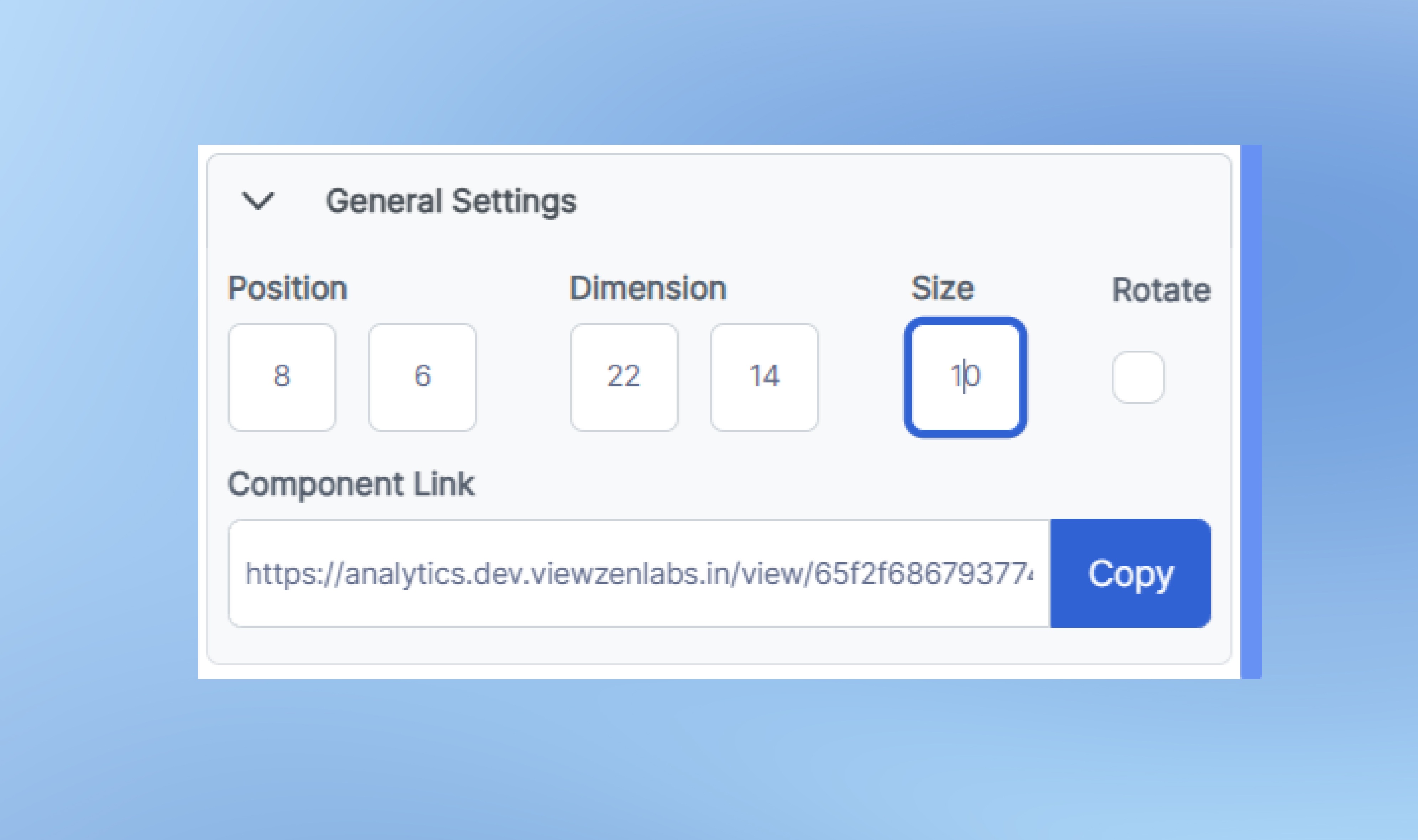Click the vertical blue scrollbar on the right edge
The width and height of the screenshot is (1418, 840).
tap(1251, 412)
